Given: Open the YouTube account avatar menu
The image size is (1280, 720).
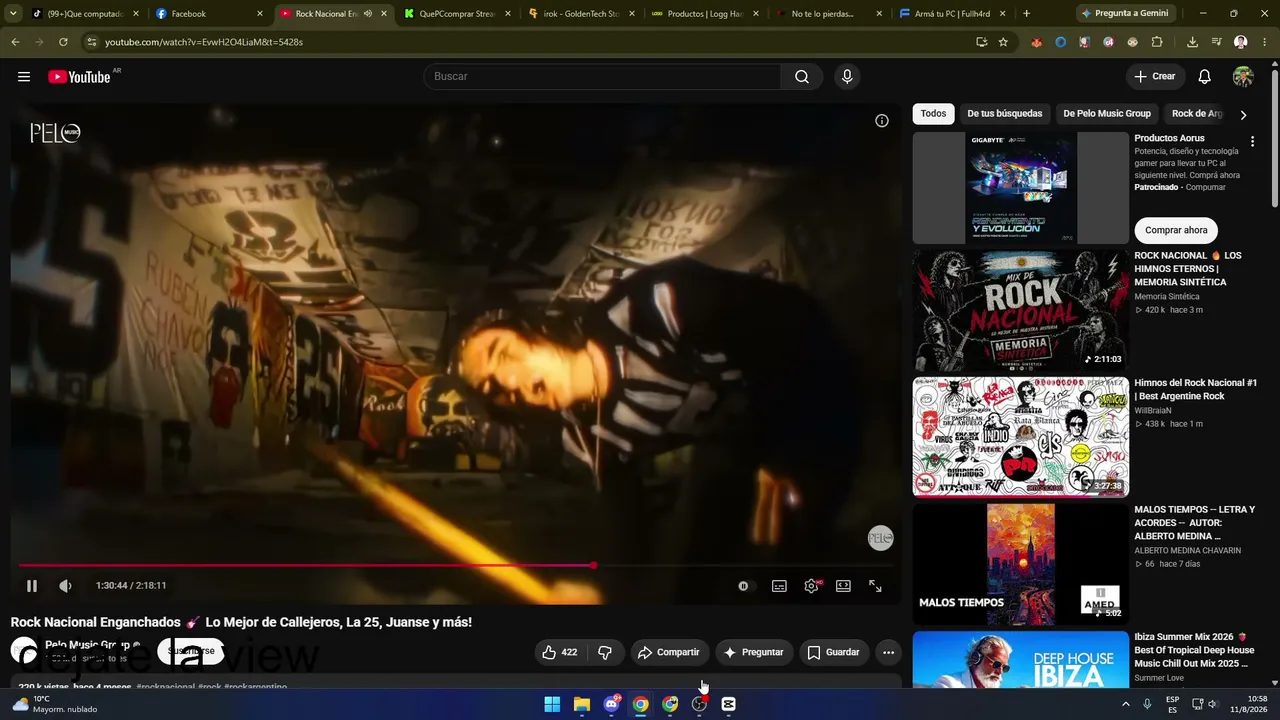Looking at the screenshot, I should (x=1243, y=77).
